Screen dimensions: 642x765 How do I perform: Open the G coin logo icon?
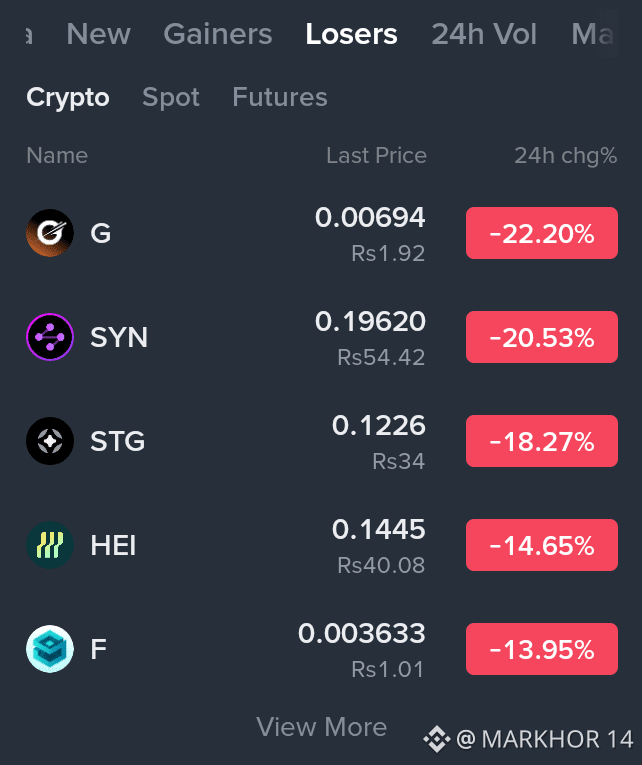pos(50,233)
